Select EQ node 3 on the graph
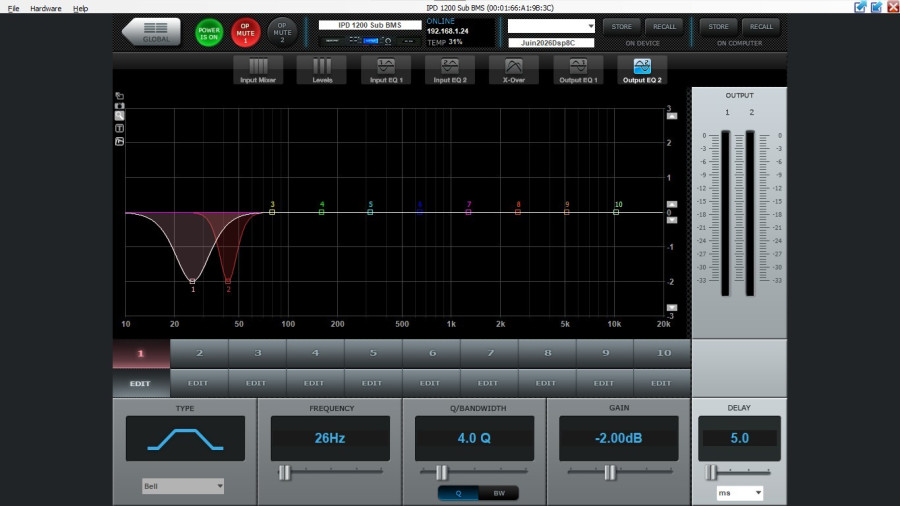 272,212
